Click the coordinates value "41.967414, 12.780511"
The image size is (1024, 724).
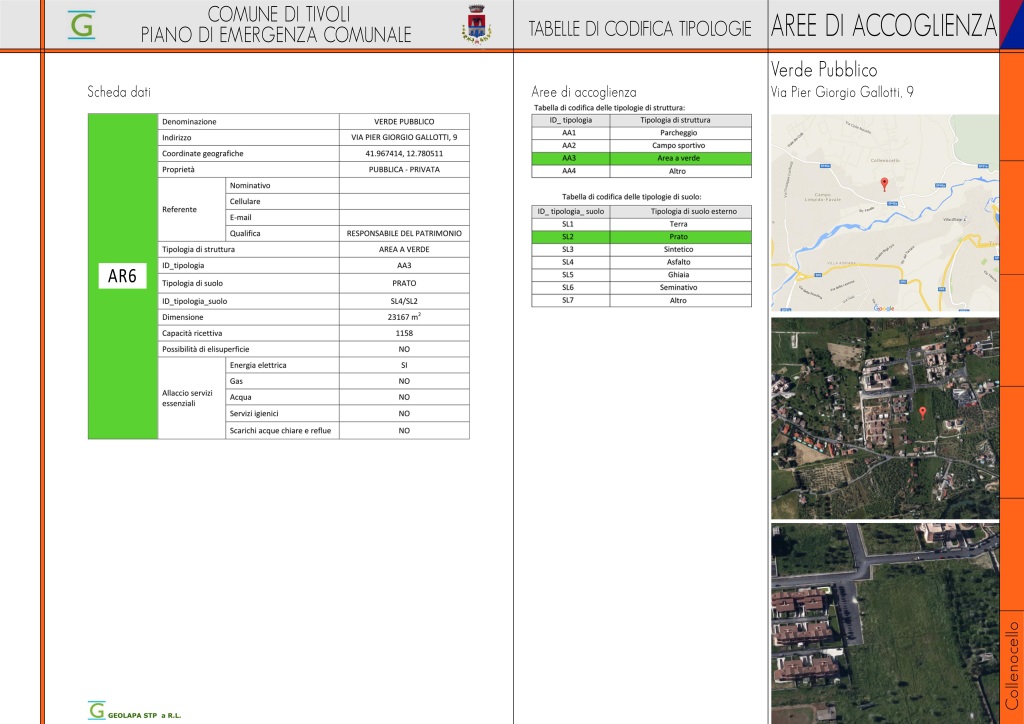tap(404, 153)
